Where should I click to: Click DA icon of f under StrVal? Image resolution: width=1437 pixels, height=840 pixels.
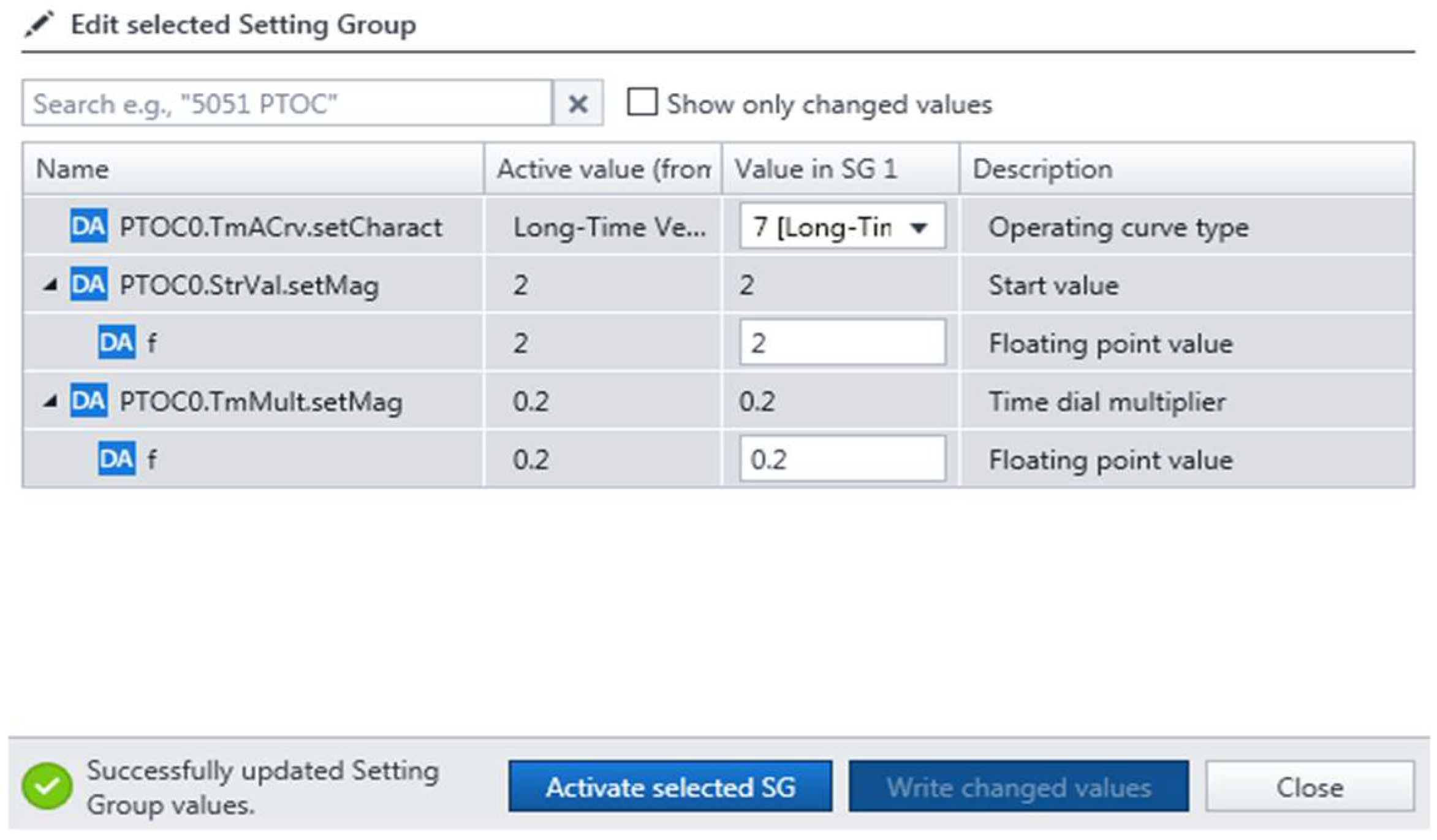pyautogui.click(x=116, y=342)
